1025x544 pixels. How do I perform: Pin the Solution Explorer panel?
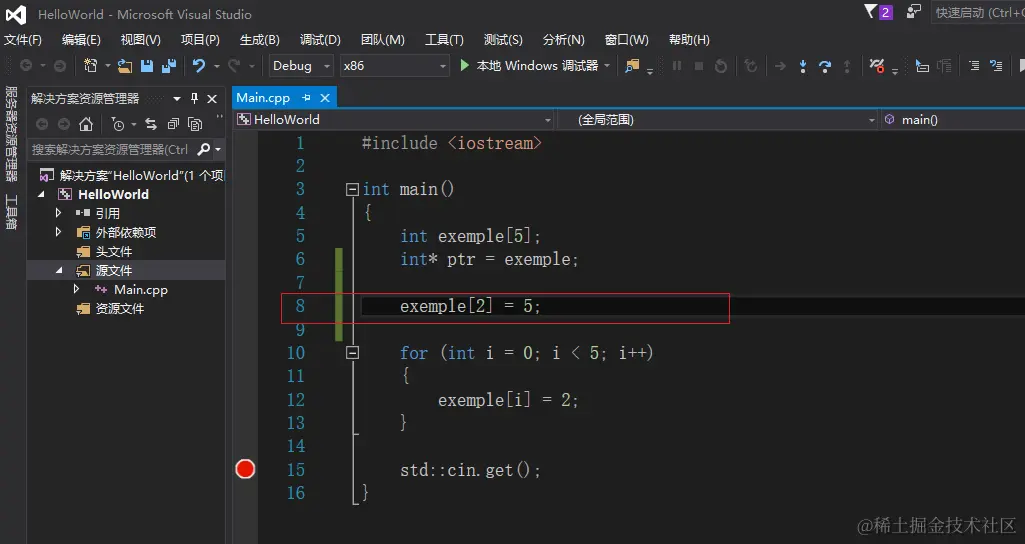(194, 98)
